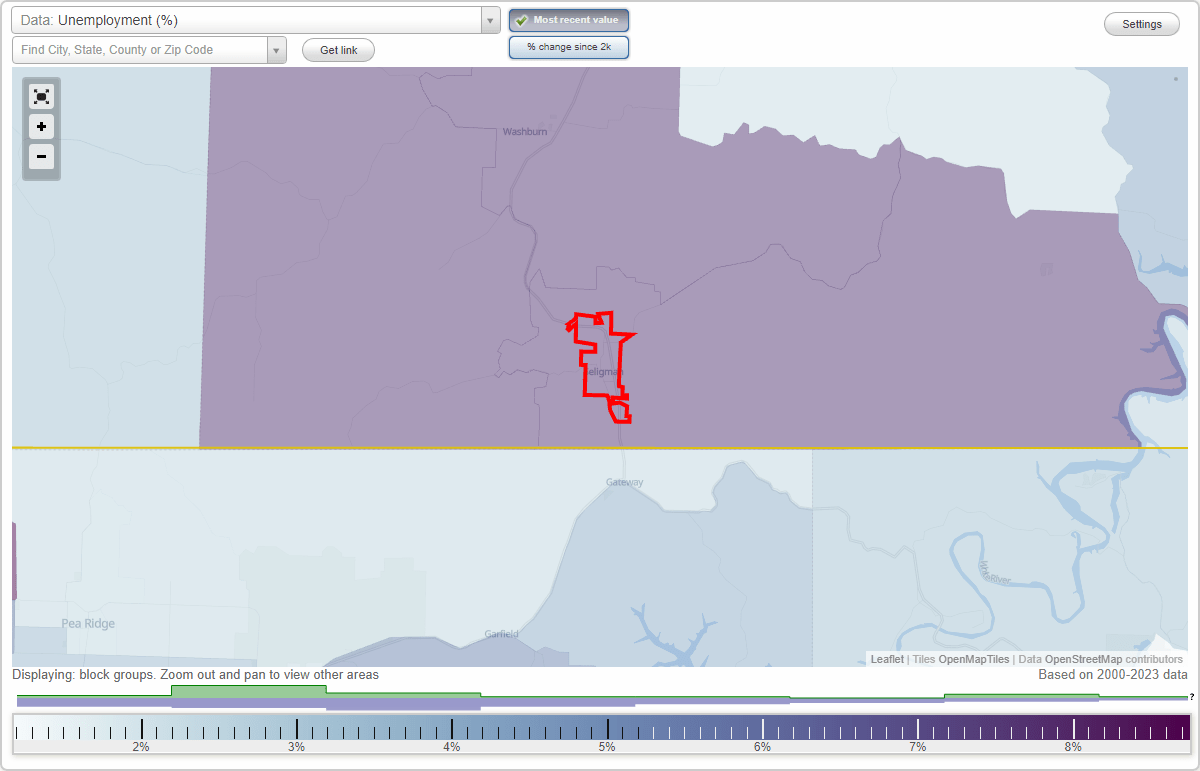The height and width of the screenshot is (771, 1200).
Task: Toggle the % change since 2k option
Action: (x=569, y=47)
